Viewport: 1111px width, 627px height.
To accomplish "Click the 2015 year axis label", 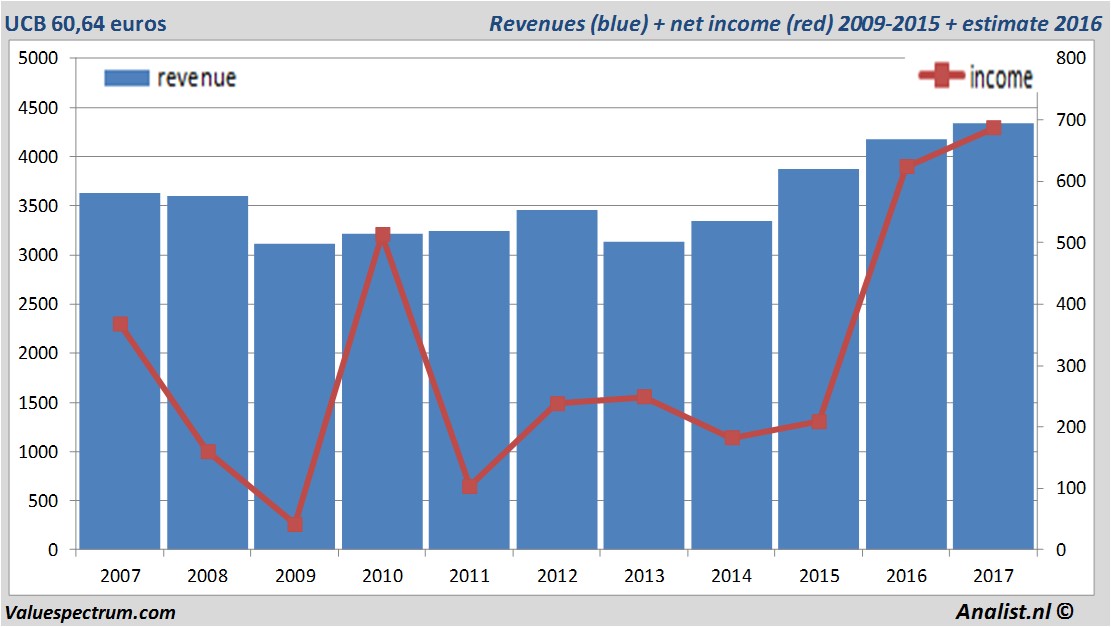I will tap(819, 576).
